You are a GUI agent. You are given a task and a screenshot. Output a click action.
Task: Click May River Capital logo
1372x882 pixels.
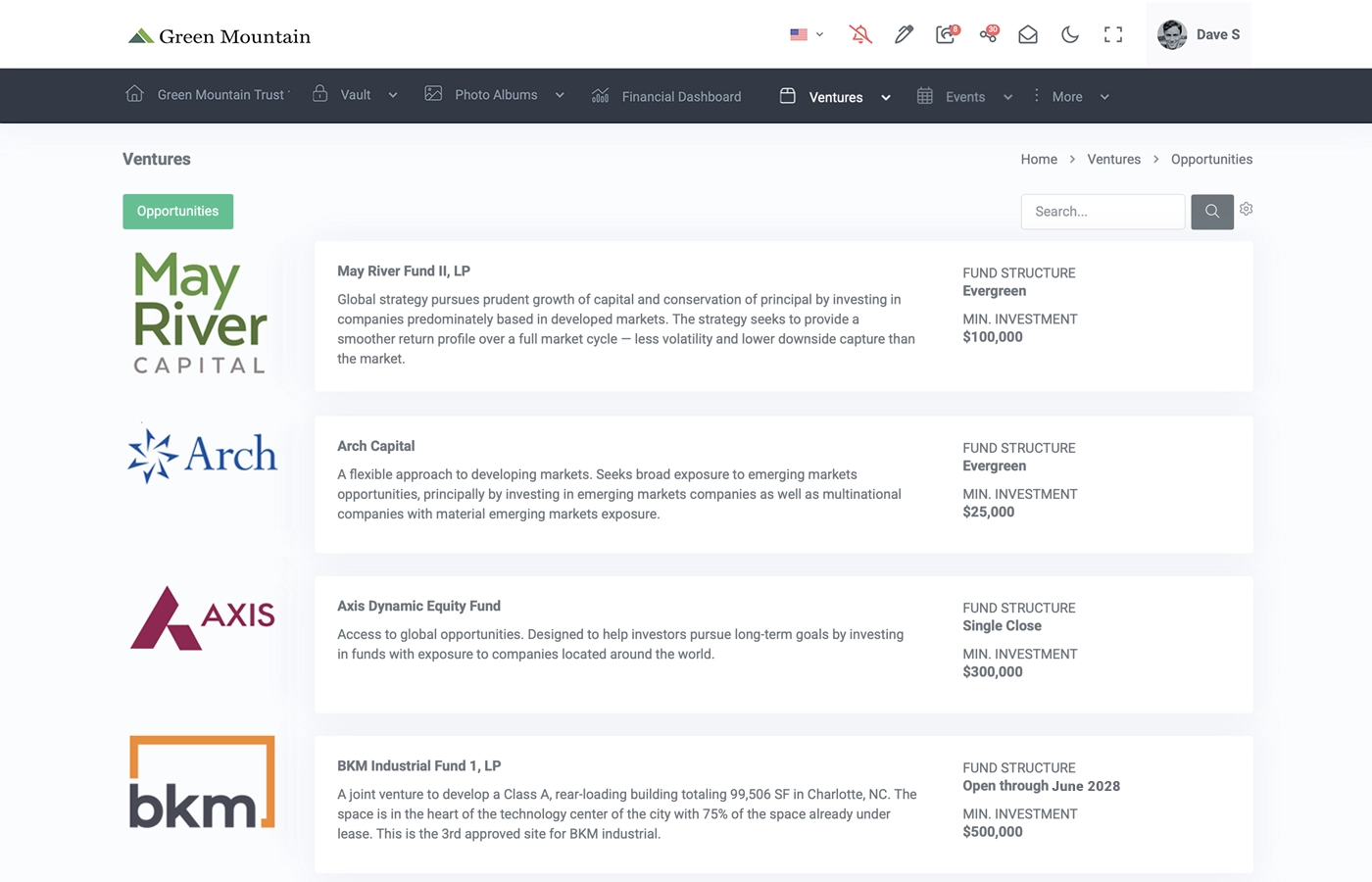(200, 313)
